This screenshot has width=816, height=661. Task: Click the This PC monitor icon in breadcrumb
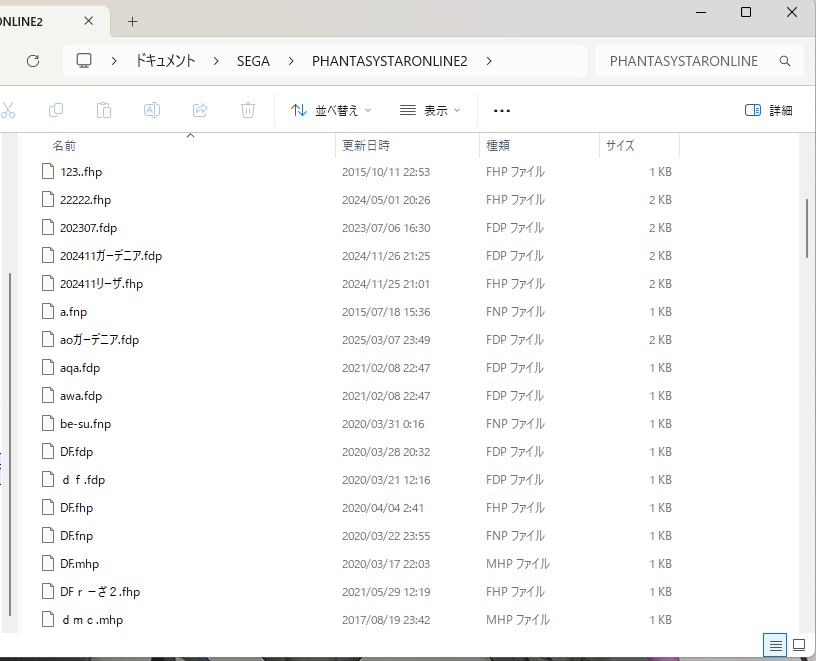click(x=84, y=61)
